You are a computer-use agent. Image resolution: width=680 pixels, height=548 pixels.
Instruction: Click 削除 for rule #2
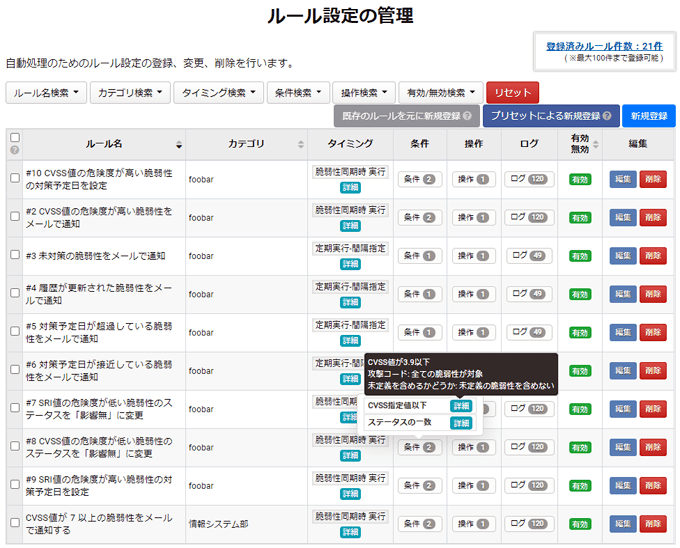tap(652, 217)
